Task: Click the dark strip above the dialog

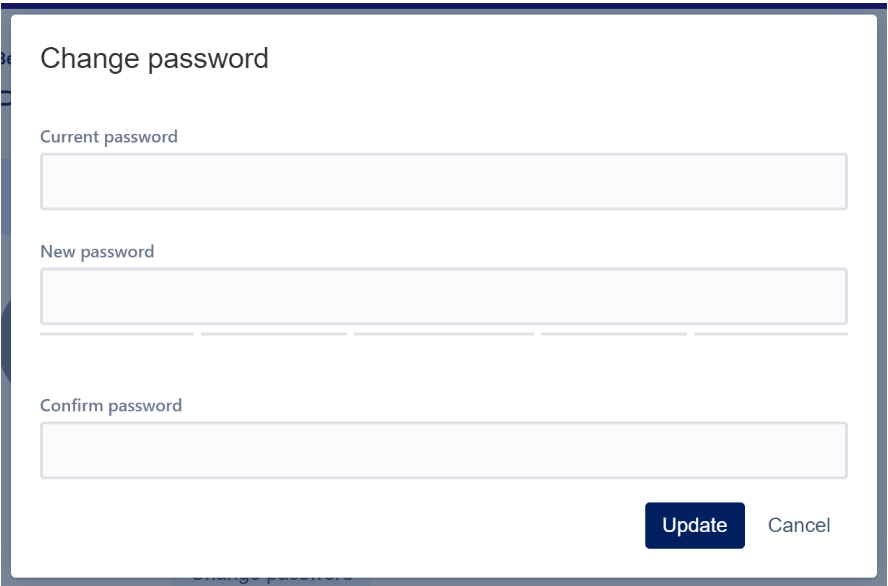Action: coord(443,5)
